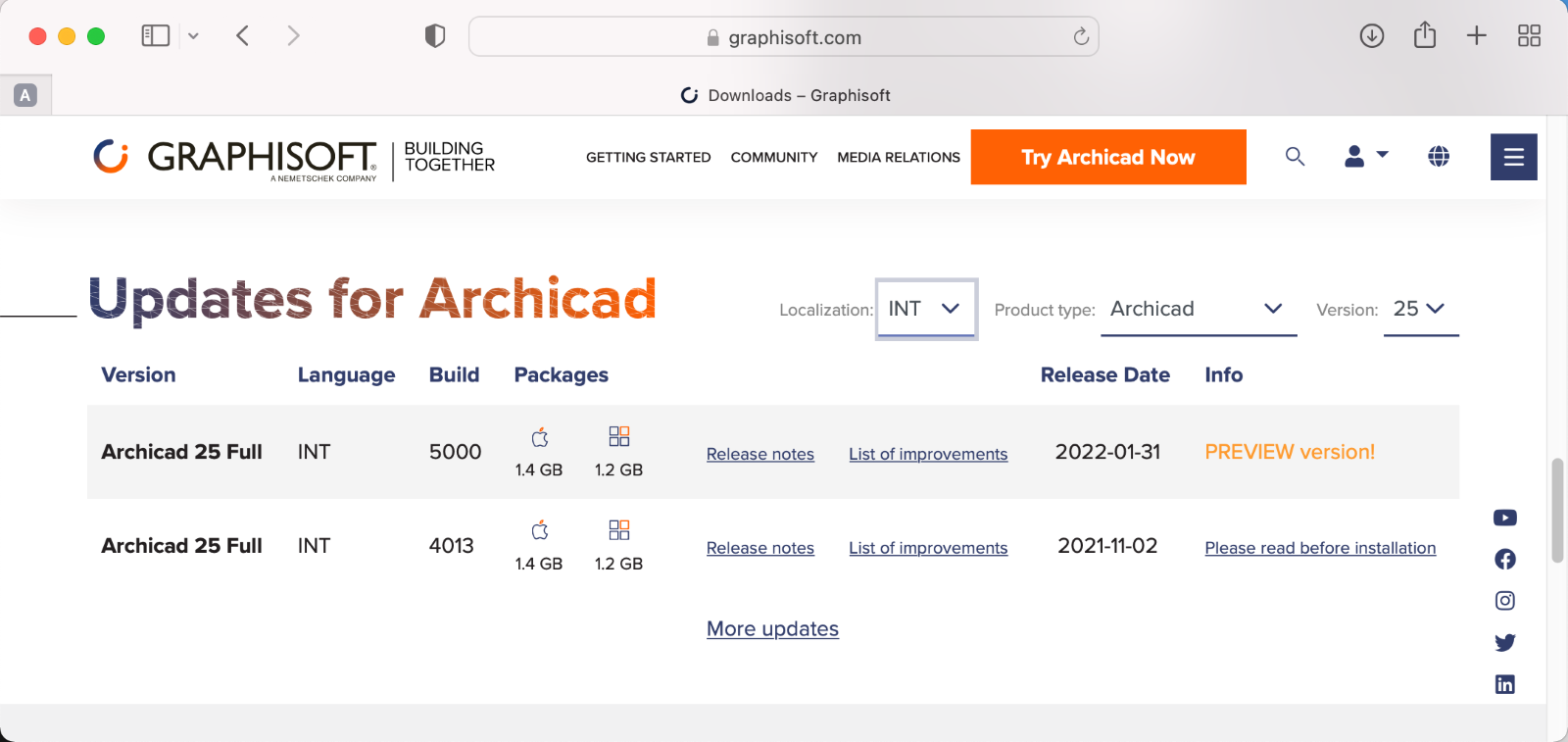This screenshot has width=1568, height=742.
Task: Open Release notes for build 4013
Action: [760, 548]
